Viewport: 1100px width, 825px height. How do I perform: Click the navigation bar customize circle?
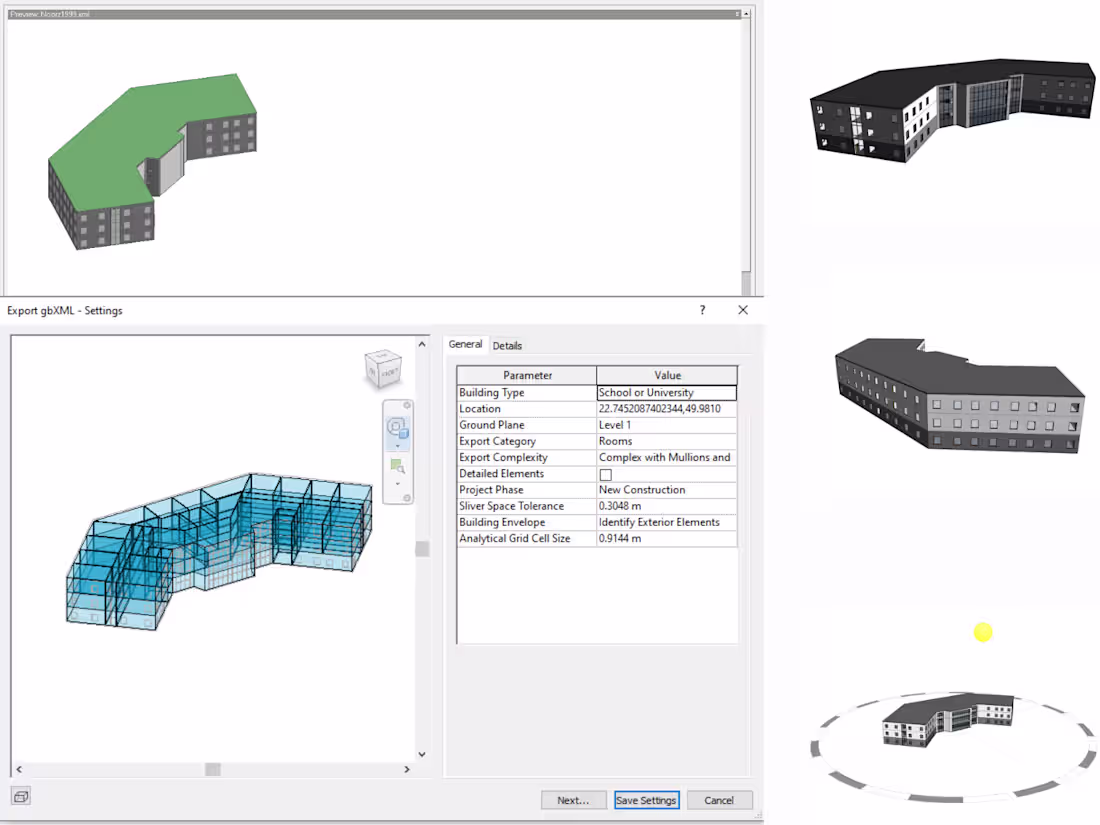coord(407,497)
